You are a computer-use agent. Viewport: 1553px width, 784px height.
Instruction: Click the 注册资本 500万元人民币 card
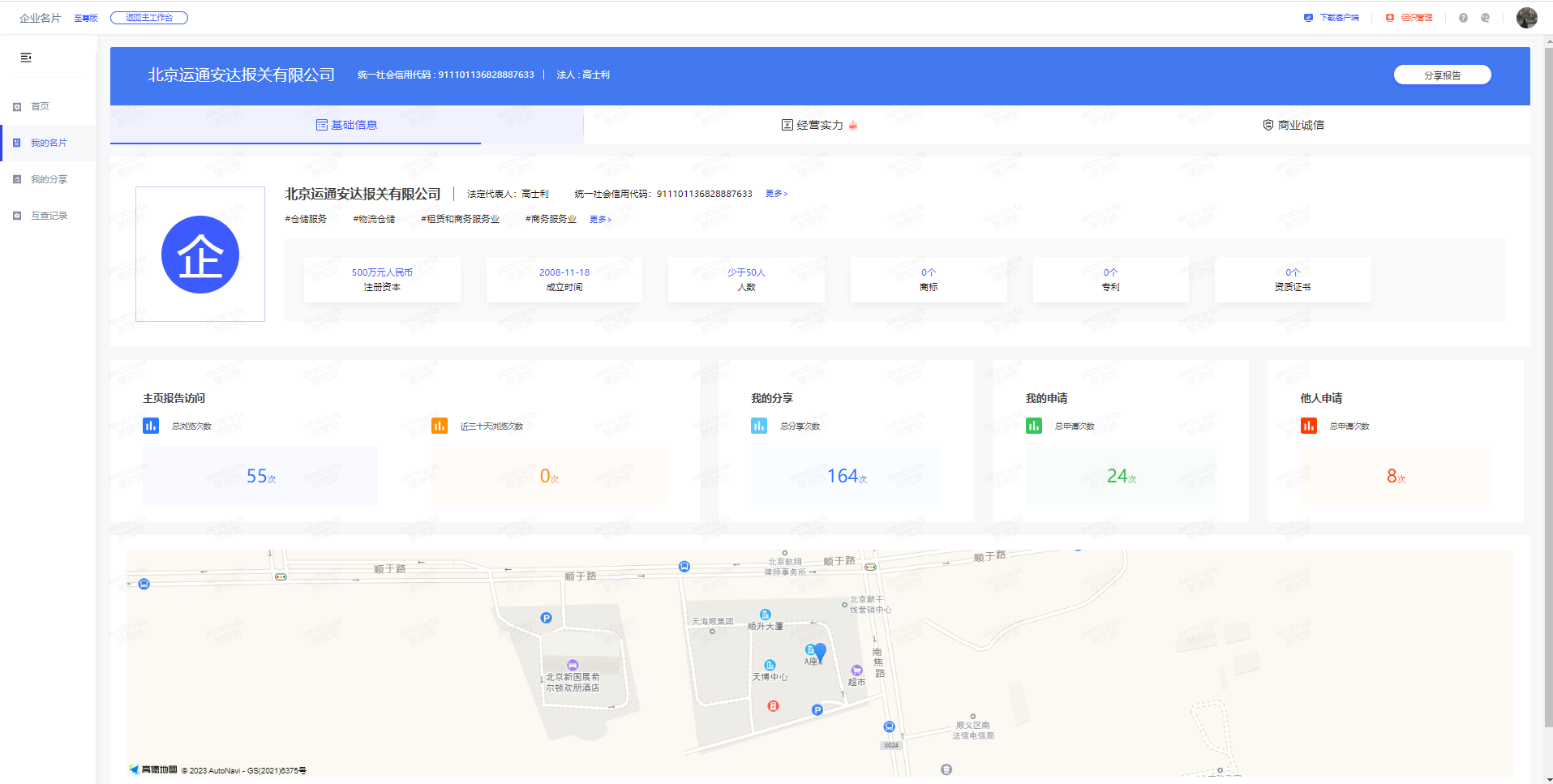pos(382,280)
